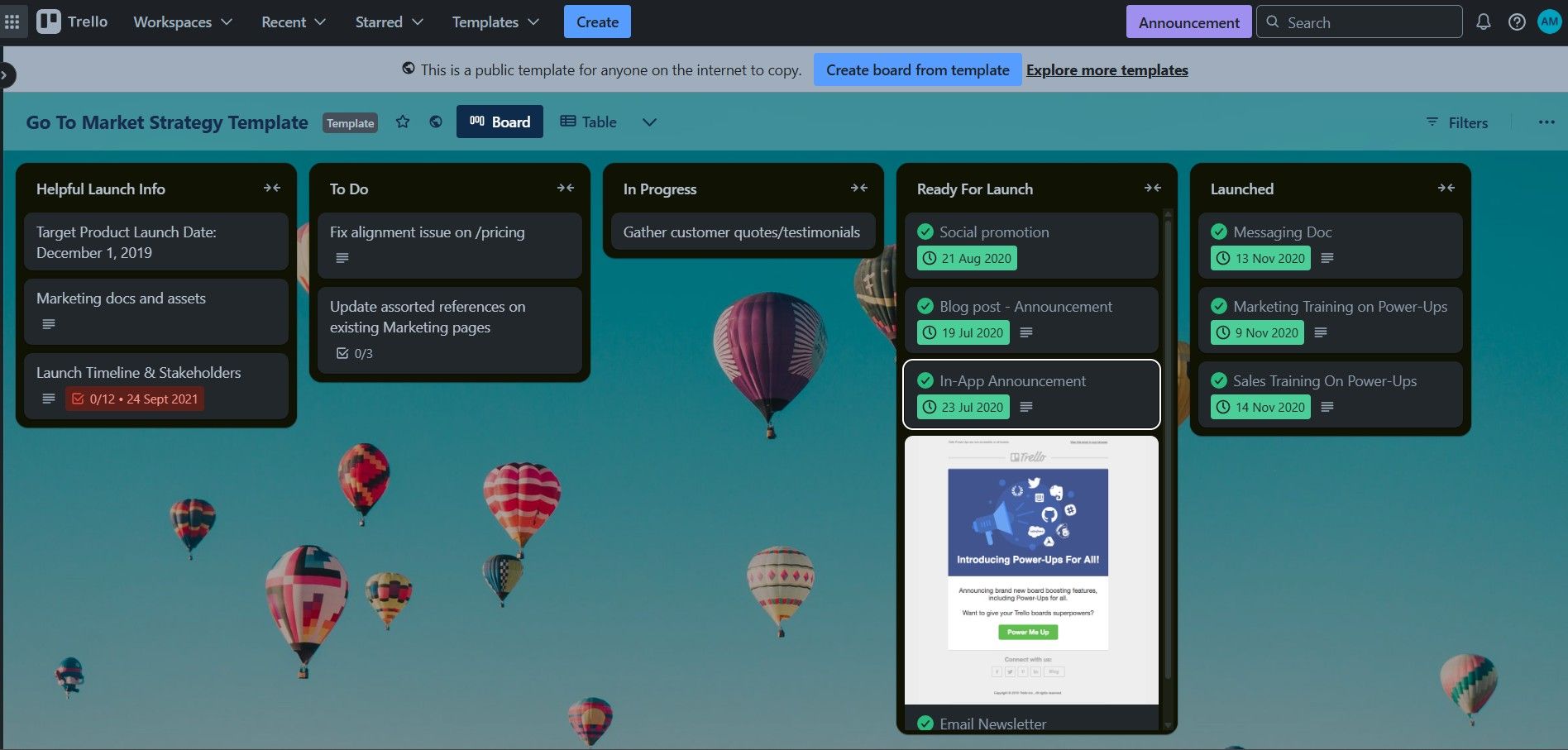Toggle complete on Email Newsletter card
The height and width of the screenshot is (750, 1568).
[x=925, y=724]
